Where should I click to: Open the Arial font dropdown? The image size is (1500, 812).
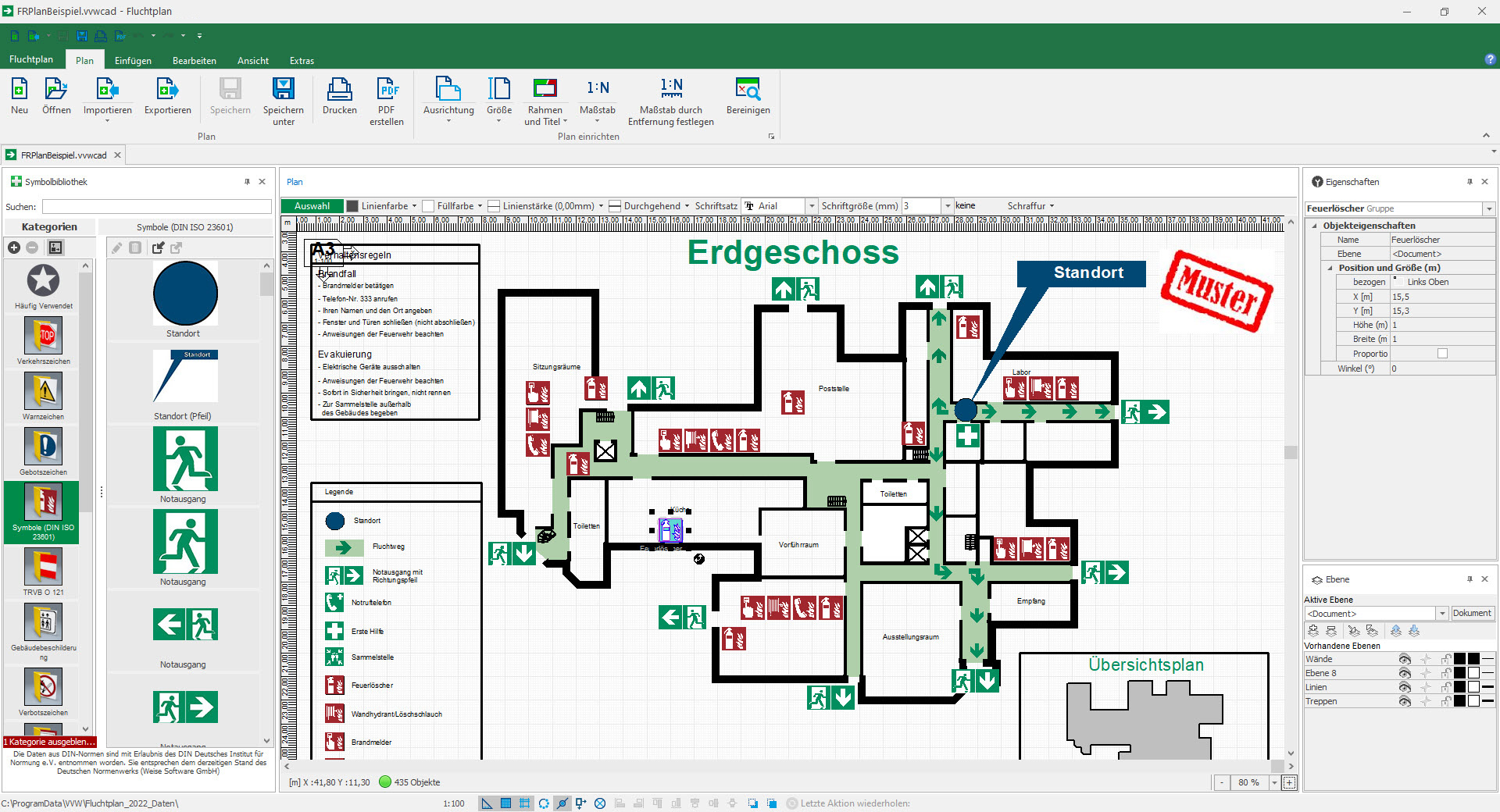(812, 206)
